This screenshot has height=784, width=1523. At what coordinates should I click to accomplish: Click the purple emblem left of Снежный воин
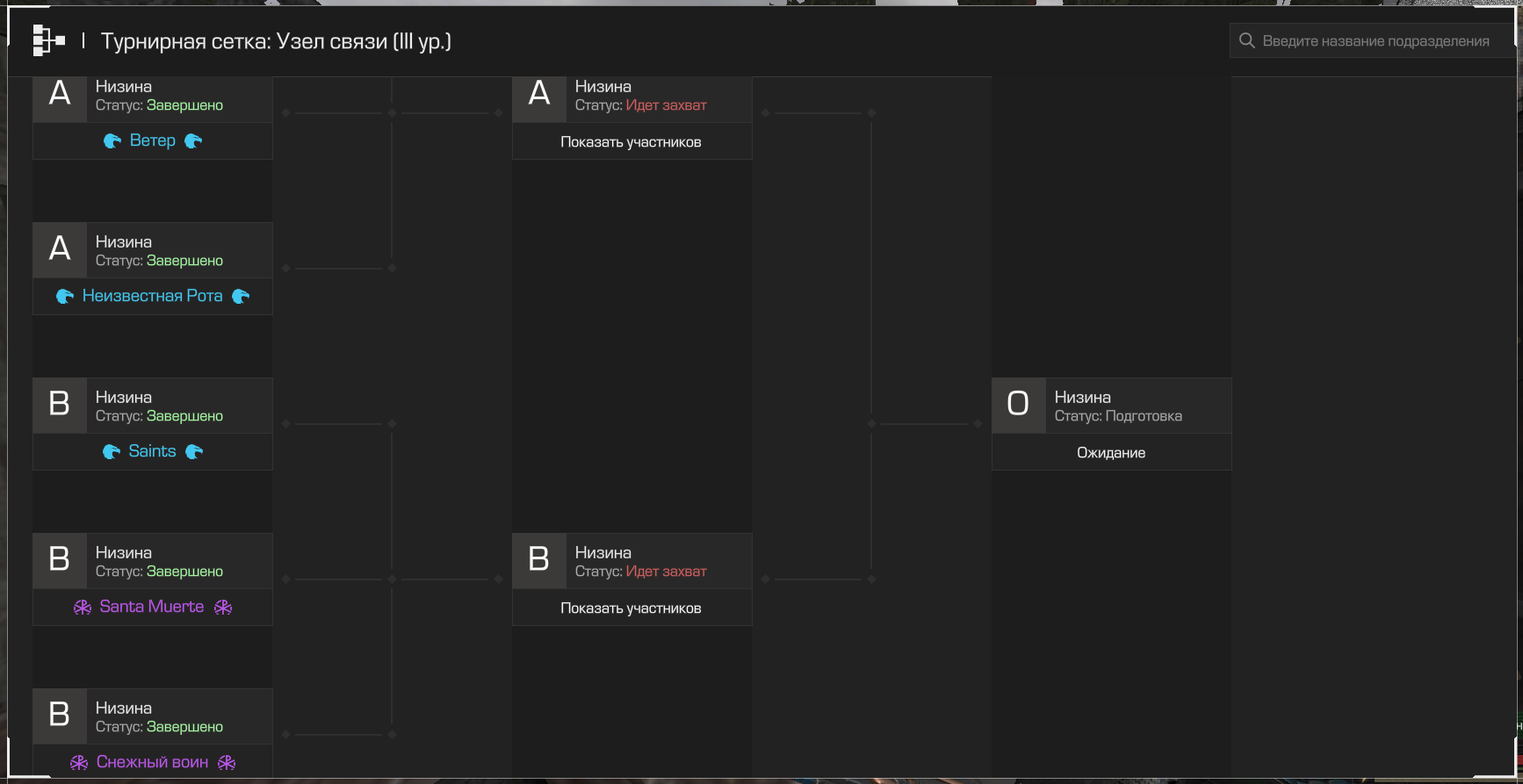coord(79,763)
